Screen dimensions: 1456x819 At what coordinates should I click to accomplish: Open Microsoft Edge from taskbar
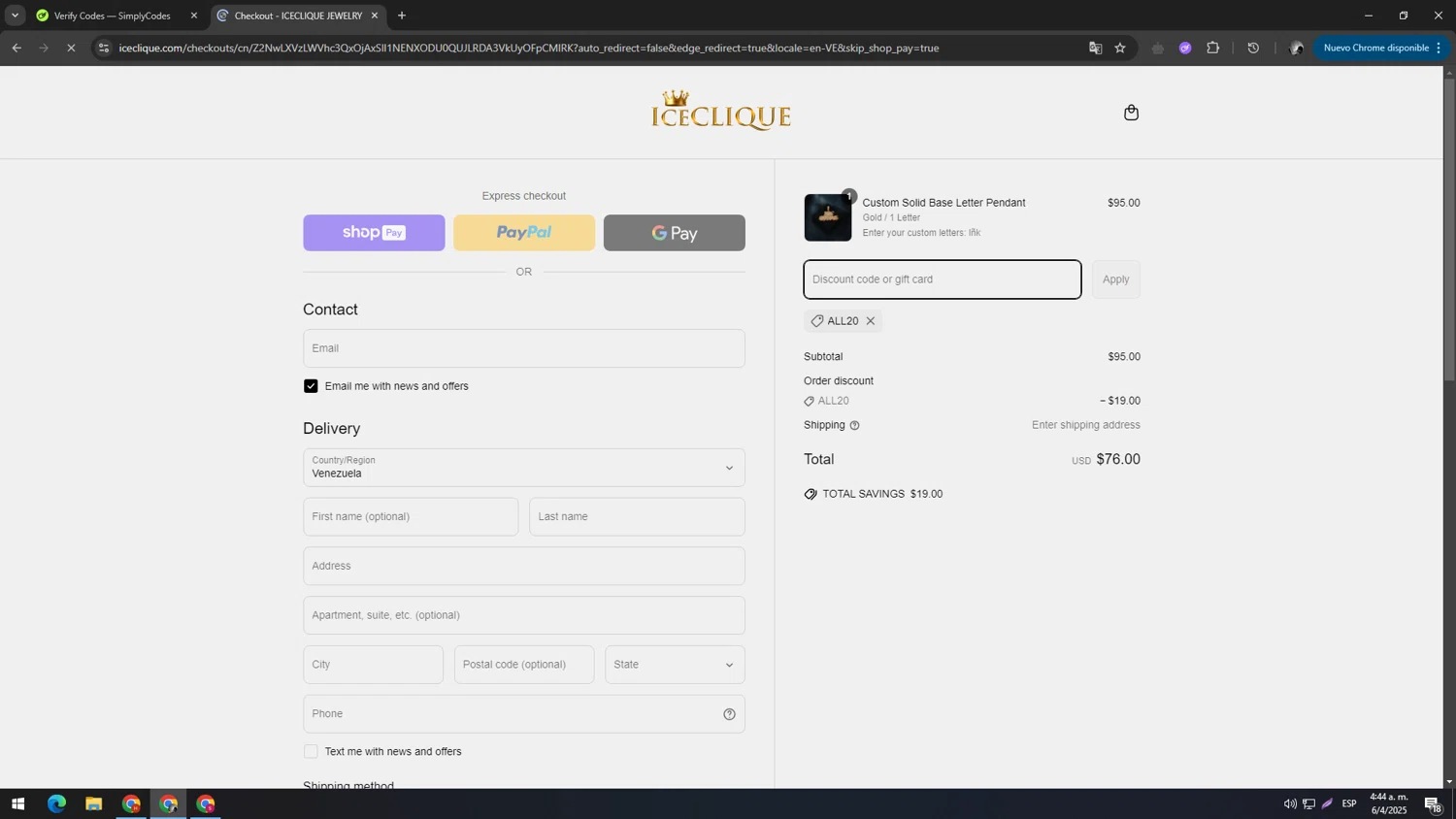click(x=56, y=804)
